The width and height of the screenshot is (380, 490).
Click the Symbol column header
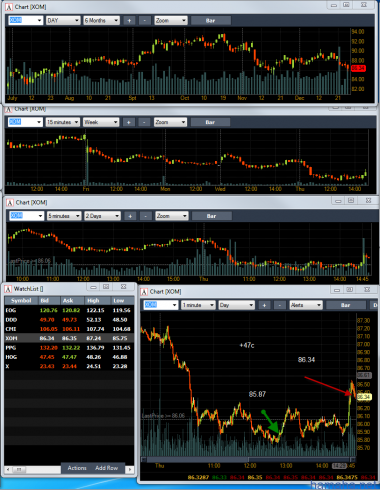21,301
